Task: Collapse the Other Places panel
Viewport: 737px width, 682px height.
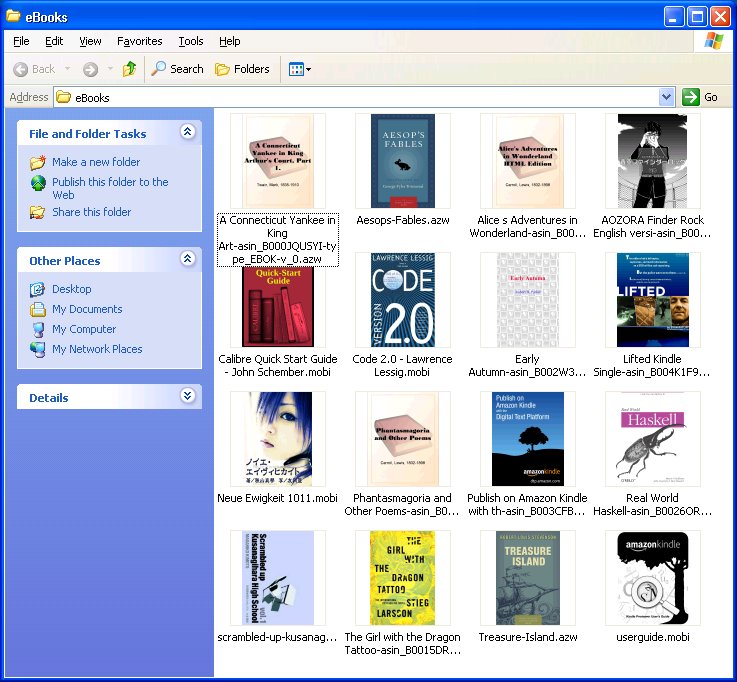Action: pos(187,259)
